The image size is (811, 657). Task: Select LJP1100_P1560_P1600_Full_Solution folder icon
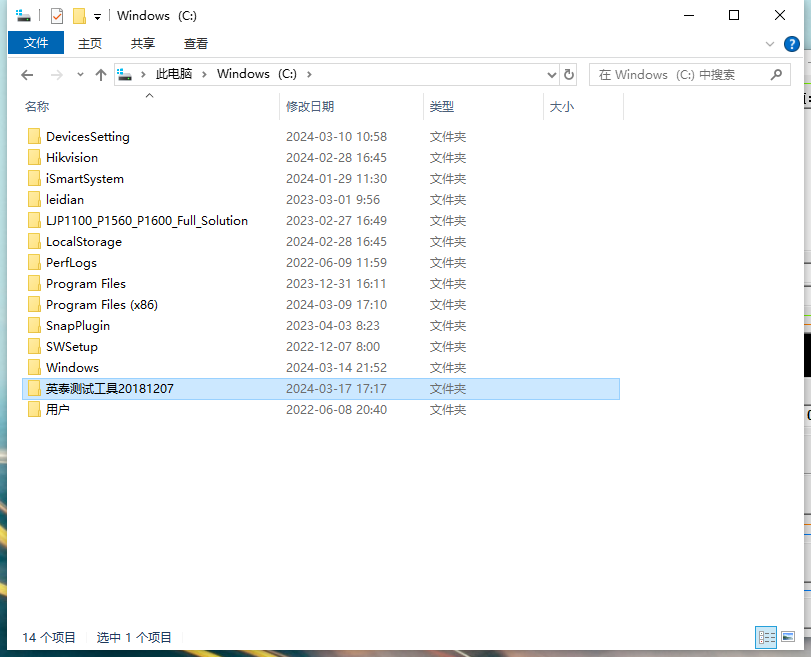coord(34,220)
